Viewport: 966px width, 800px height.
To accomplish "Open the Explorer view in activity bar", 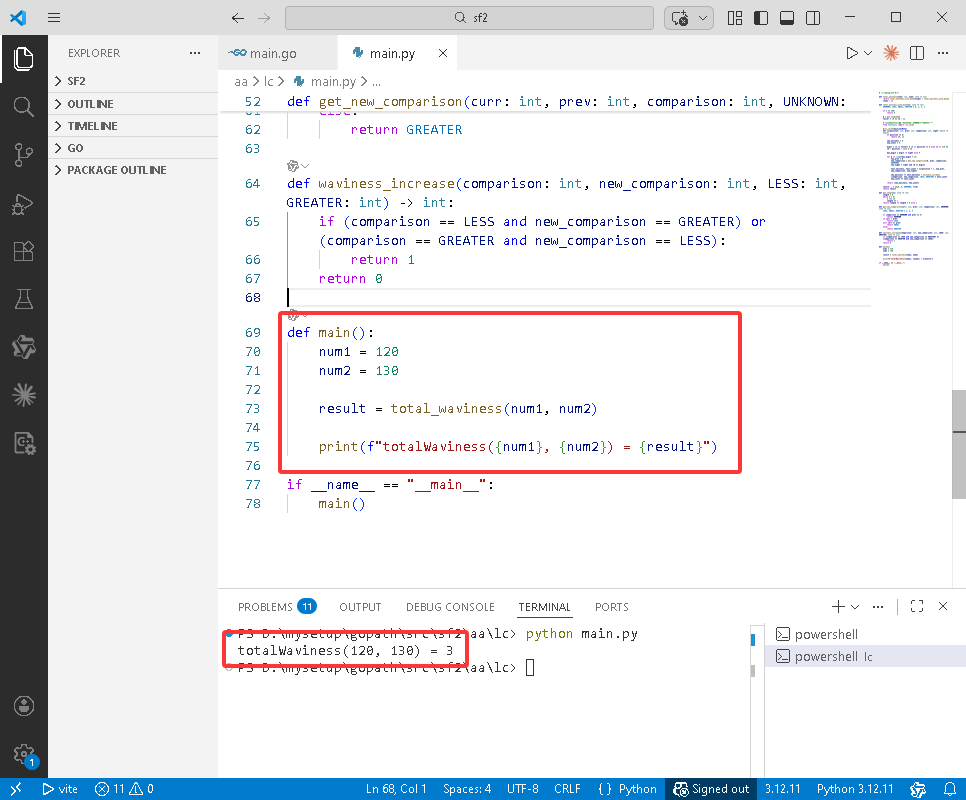I will [23, 59].
